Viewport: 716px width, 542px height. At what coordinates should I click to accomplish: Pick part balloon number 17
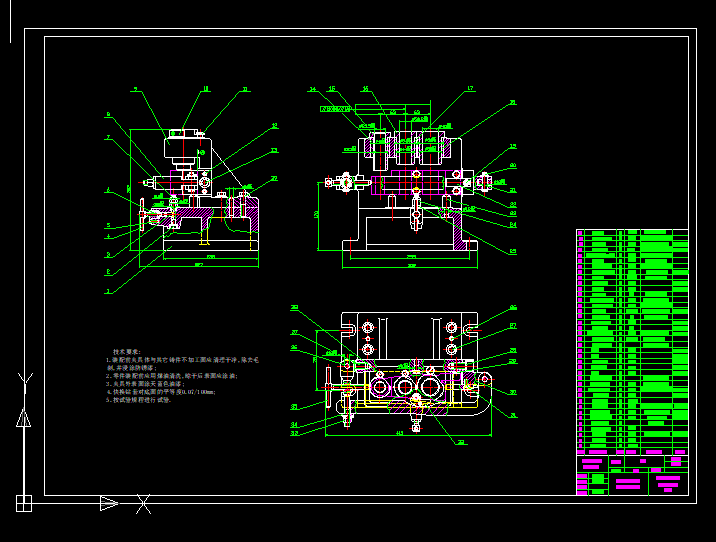[470, 88]
